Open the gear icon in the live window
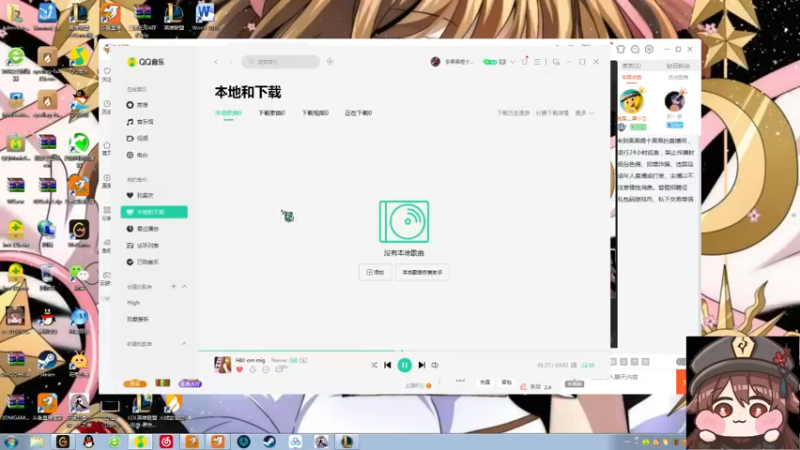The height and width of the screenshot is (450, 800). tap(649, 49)
